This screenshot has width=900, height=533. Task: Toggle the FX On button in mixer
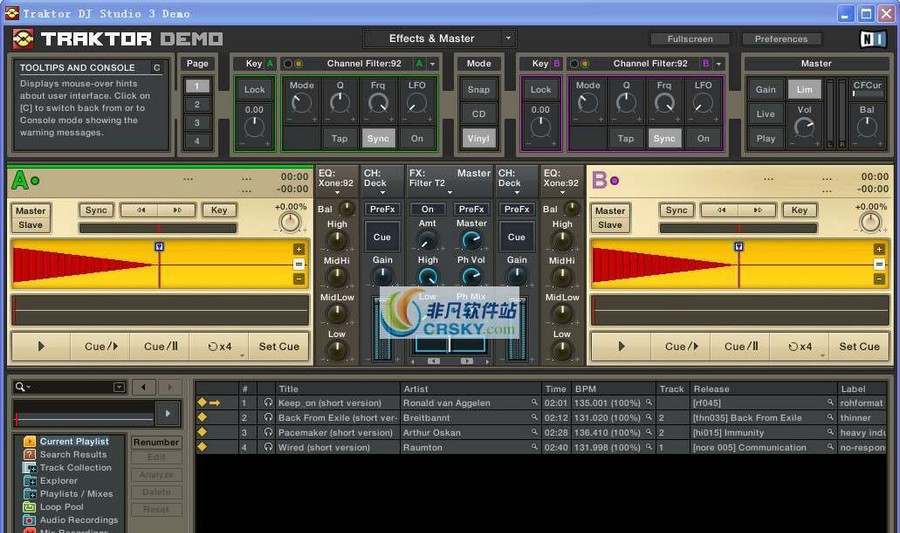click(428, 209)
